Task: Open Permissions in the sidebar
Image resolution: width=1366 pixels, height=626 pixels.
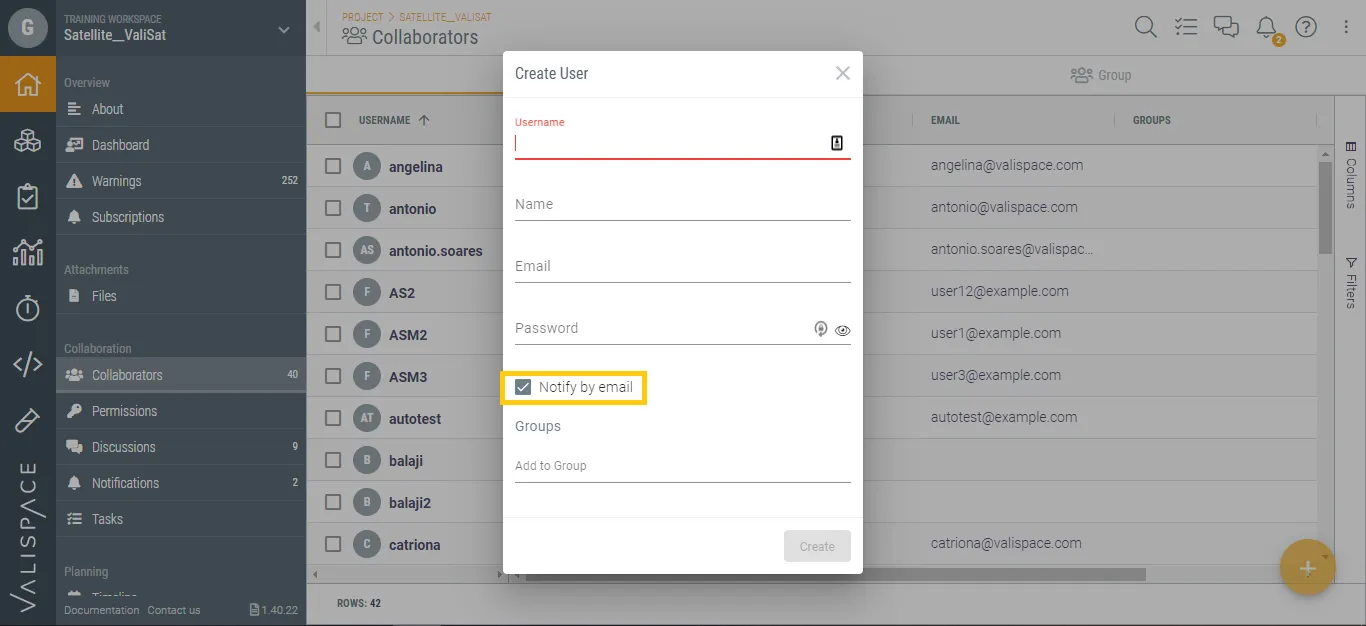Action: tap(124, 411)
